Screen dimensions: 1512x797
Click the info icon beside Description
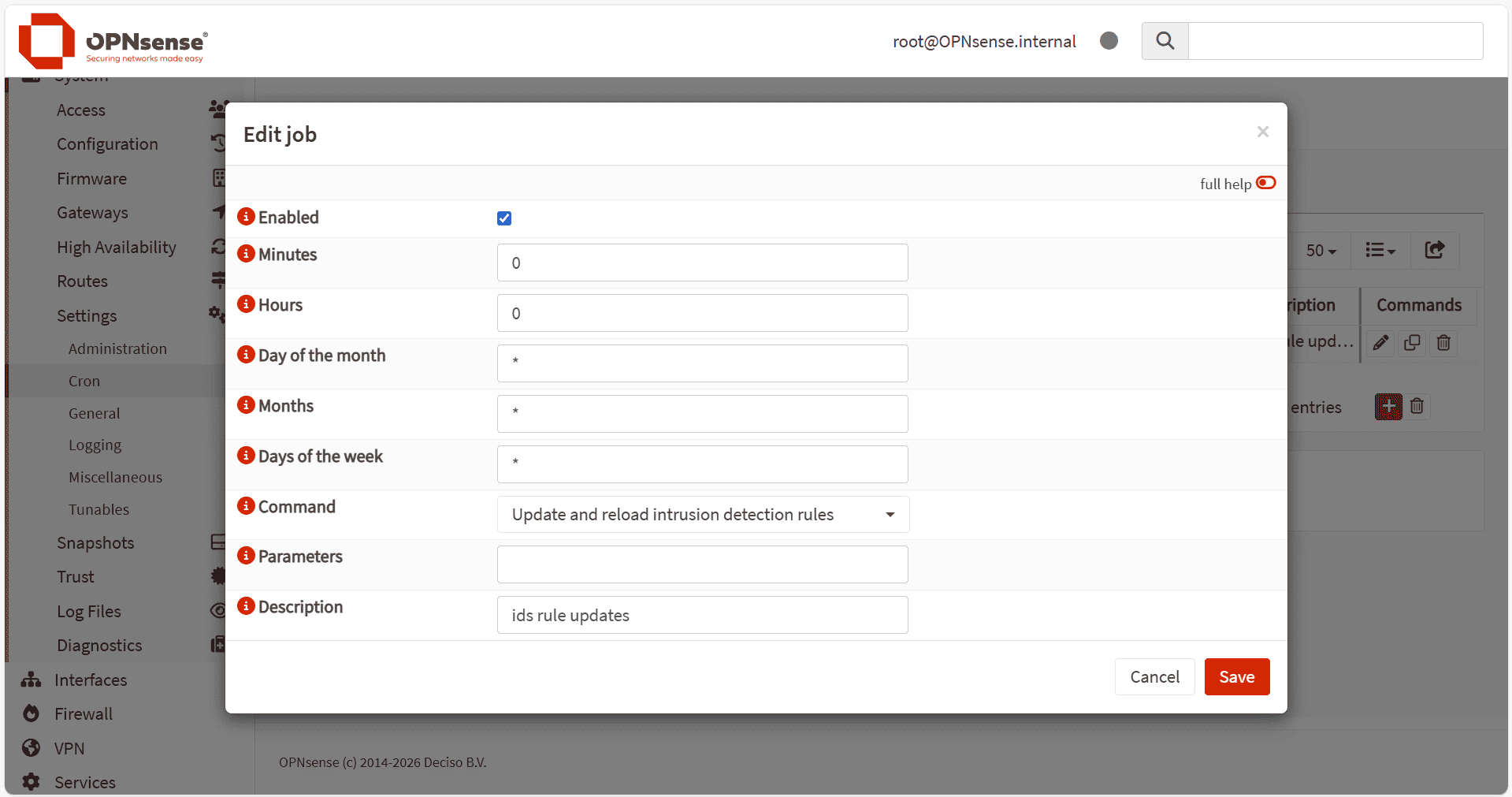pyautogui.click(x=246, y=605)
